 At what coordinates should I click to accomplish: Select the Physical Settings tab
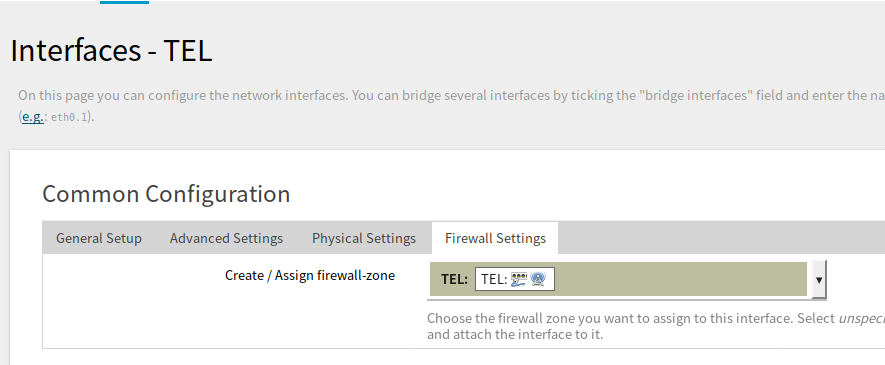[x=364, y=238]
